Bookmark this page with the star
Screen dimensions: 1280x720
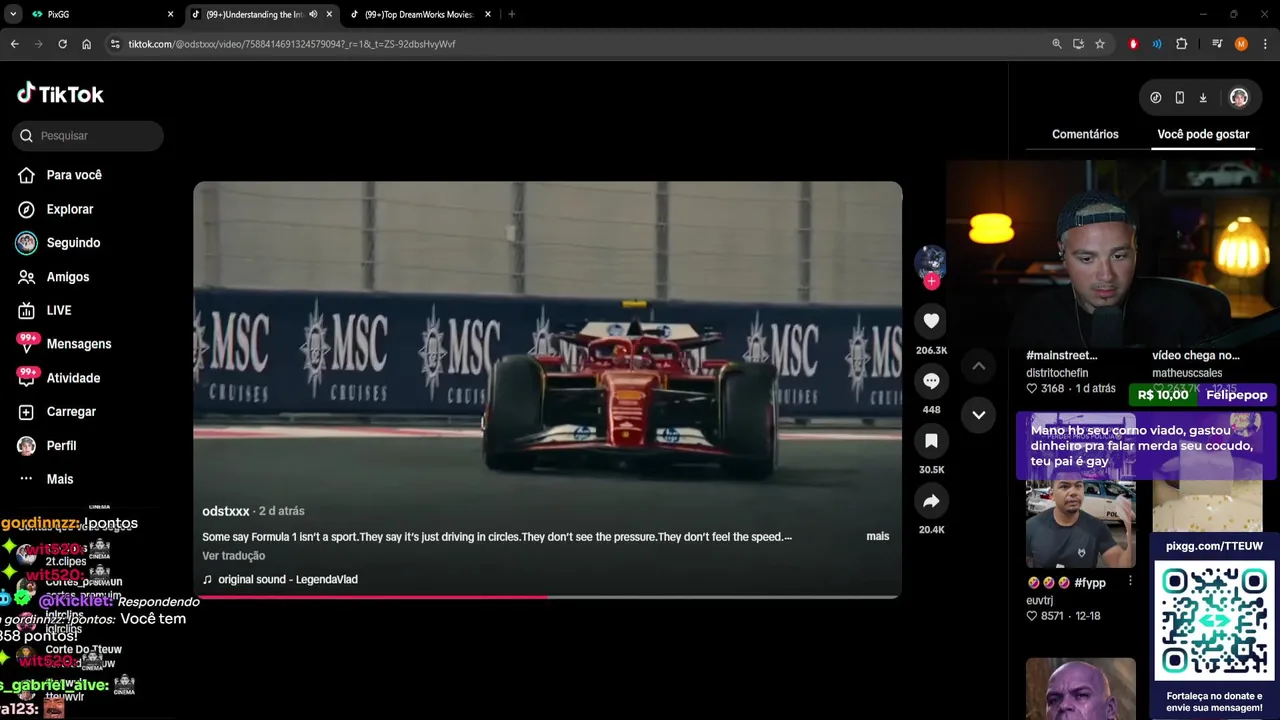coord(1100,44)
